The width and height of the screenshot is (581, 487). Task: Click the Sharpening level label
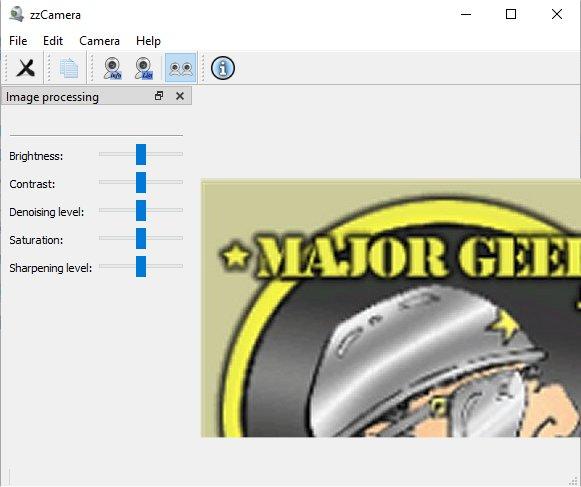point(50,268)
